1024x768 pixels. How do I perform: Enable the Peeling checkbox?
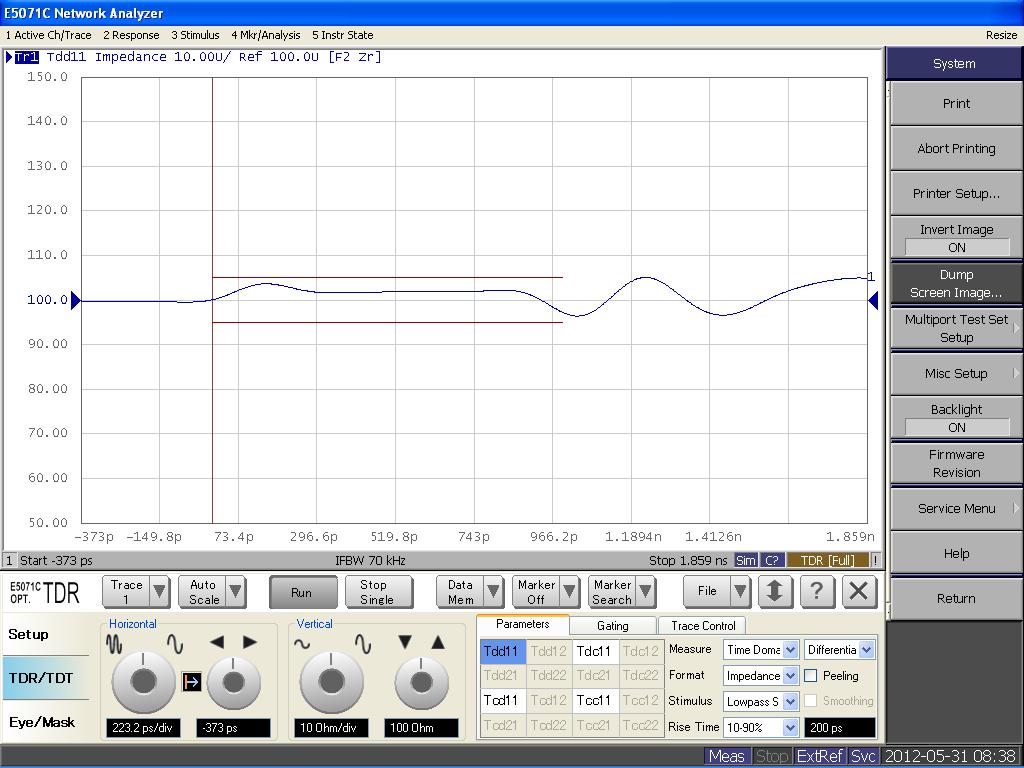point(811,676)
